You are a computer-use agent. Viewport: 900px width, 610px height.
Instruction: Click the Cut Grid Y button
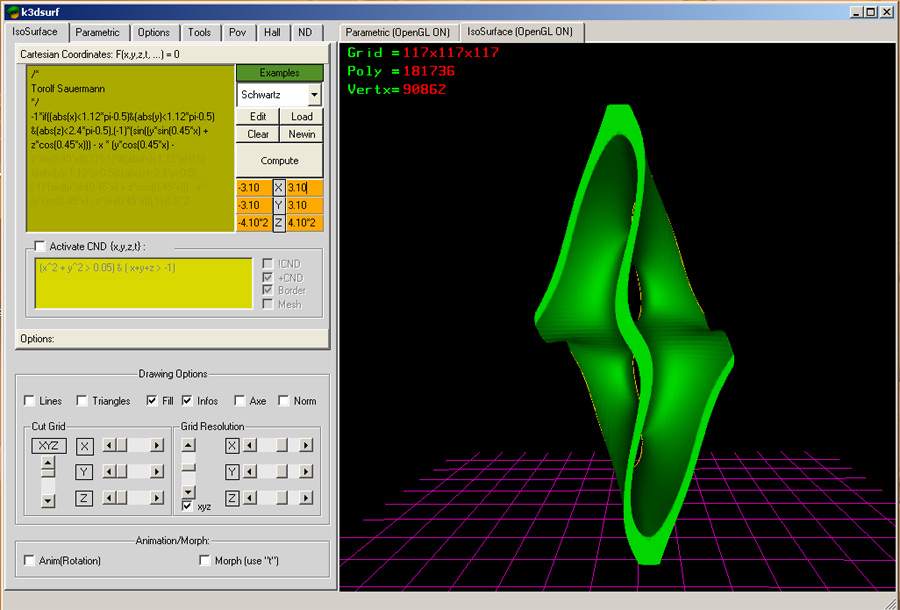point(84,472)
